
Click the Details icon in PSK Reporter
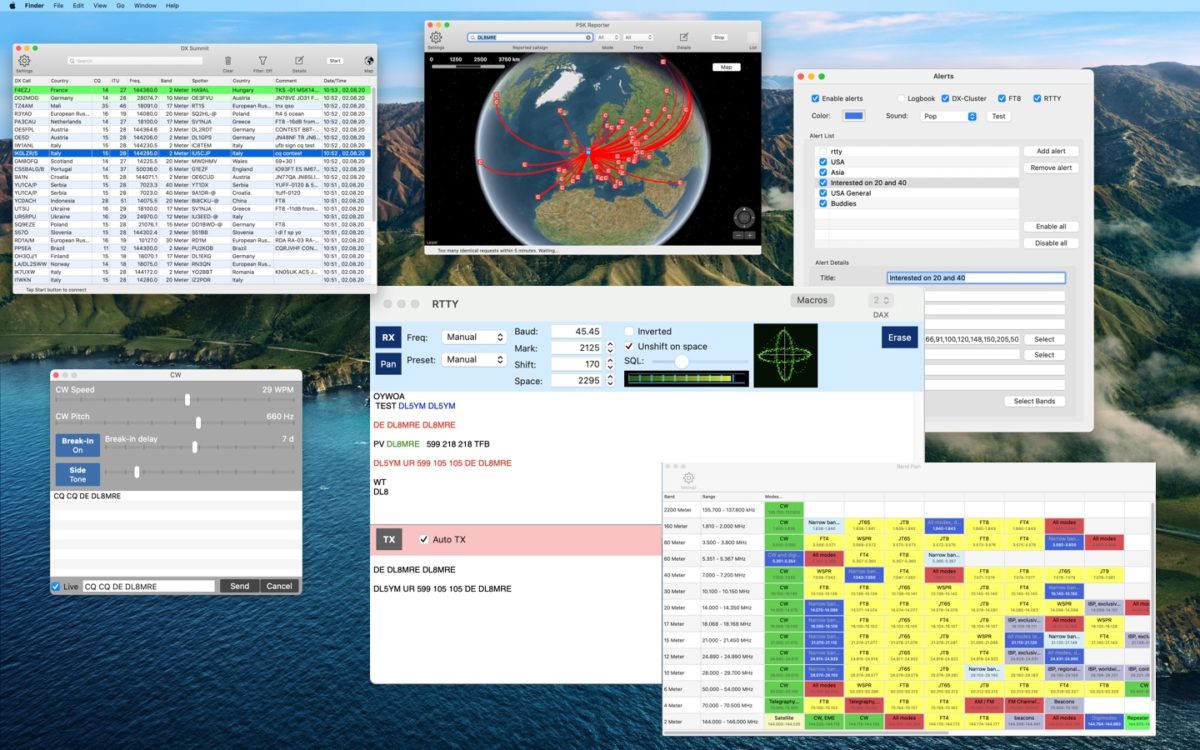(x=684, y=38)
